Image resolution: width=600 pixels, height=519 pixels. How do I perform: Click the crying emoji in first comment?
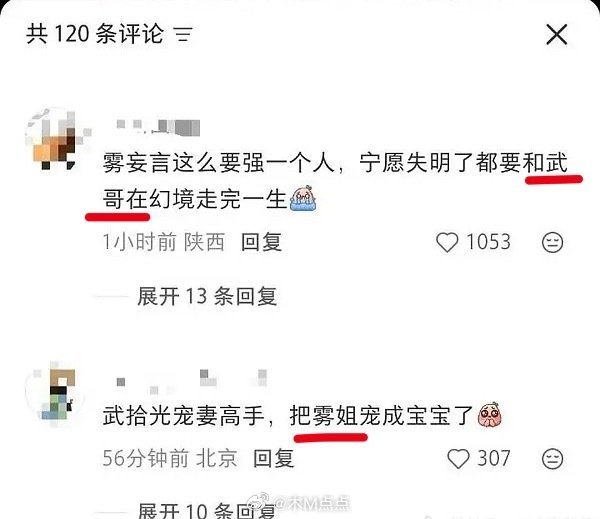303,198
